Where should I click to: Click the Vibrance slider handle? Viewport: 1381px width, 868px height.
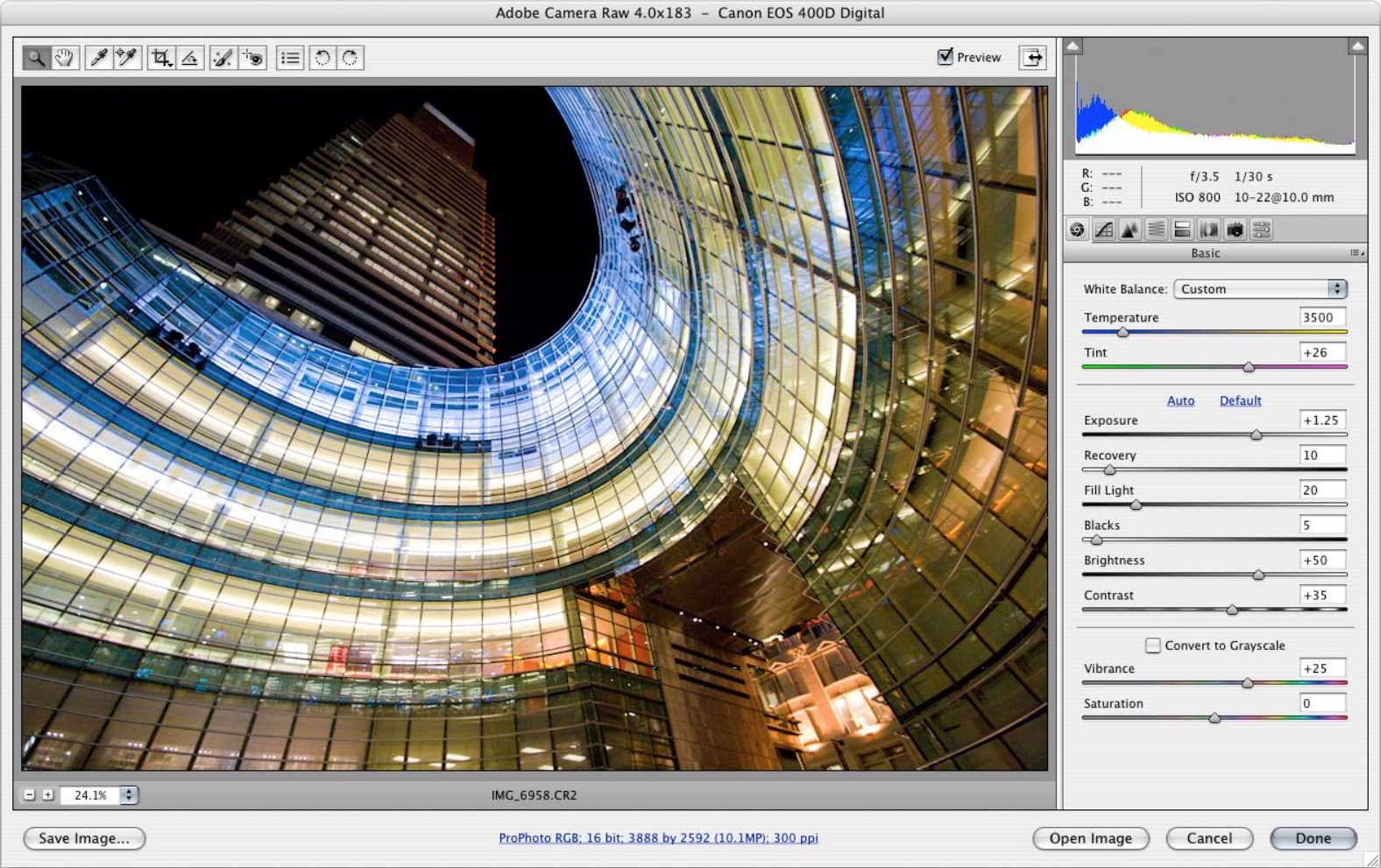(1248, 683)
